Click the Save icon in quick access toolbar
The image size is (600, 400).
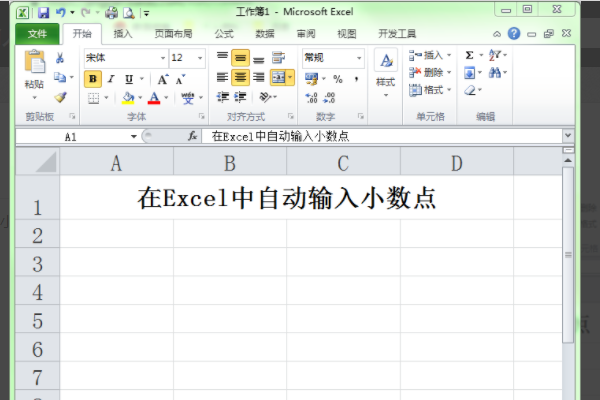point(44,13)
